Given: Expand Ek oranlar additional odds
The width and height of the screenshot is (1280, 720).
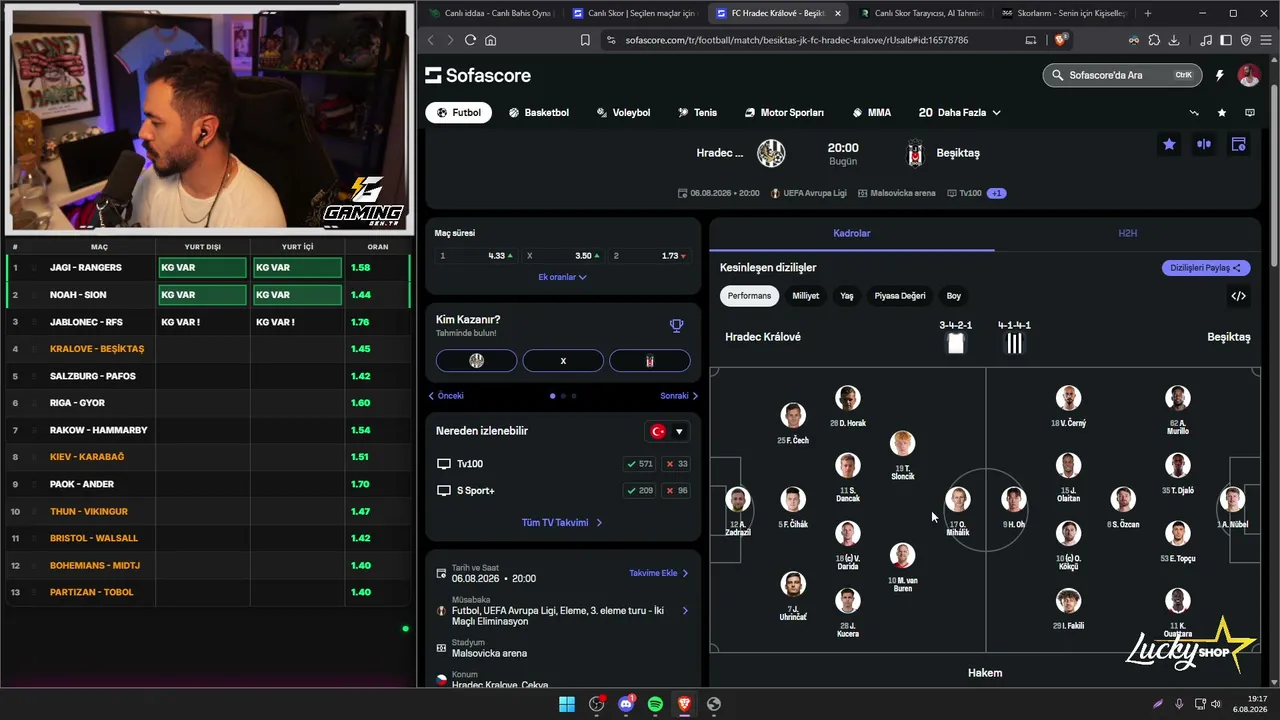Looking at the screenshot, I should coord(562,277).
